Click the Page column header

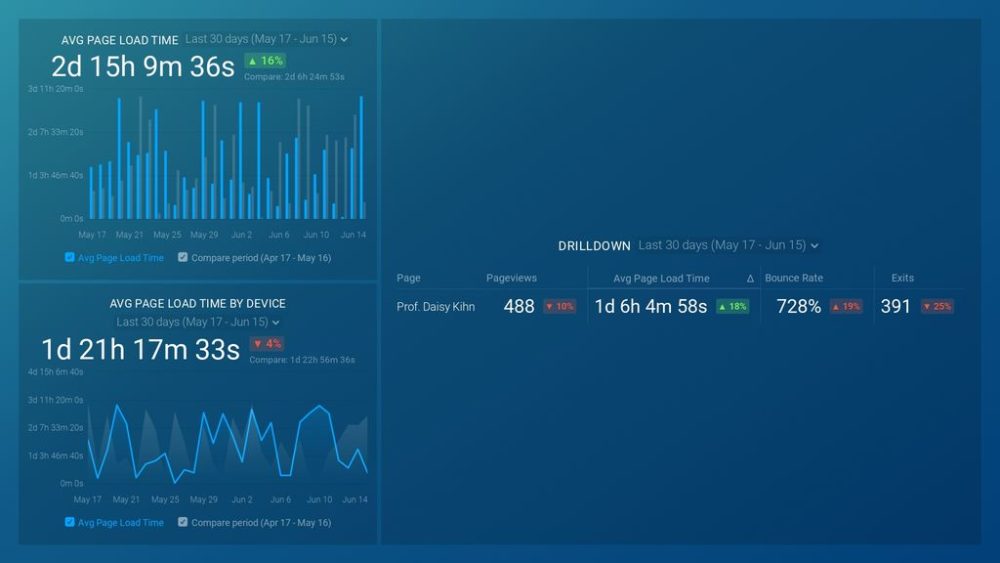pyautogui.click(x=408, y=278)
